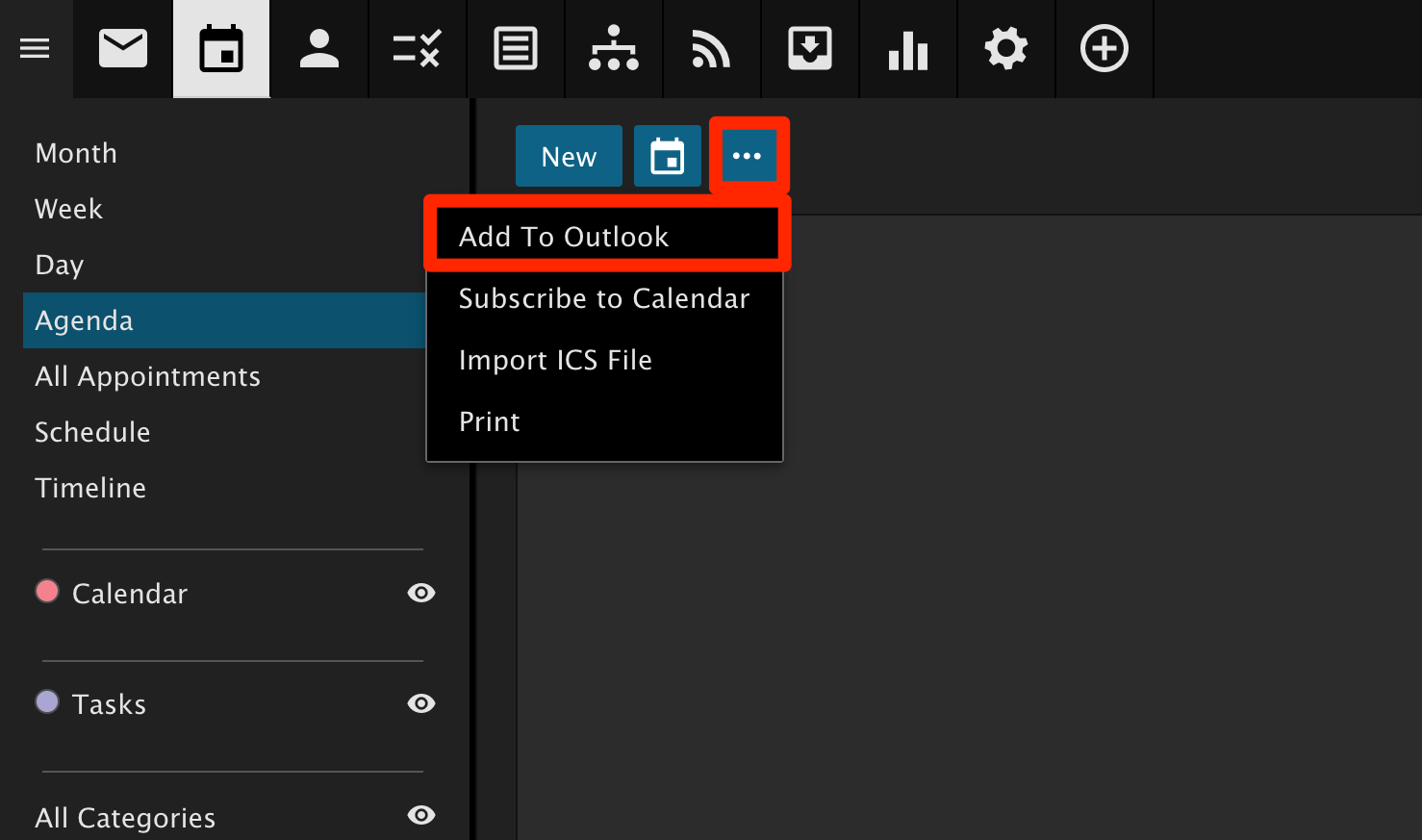This screenshot has width=1422, height=840.
Task: Select Add To Outlook menu item
Action: click(564, 237)
